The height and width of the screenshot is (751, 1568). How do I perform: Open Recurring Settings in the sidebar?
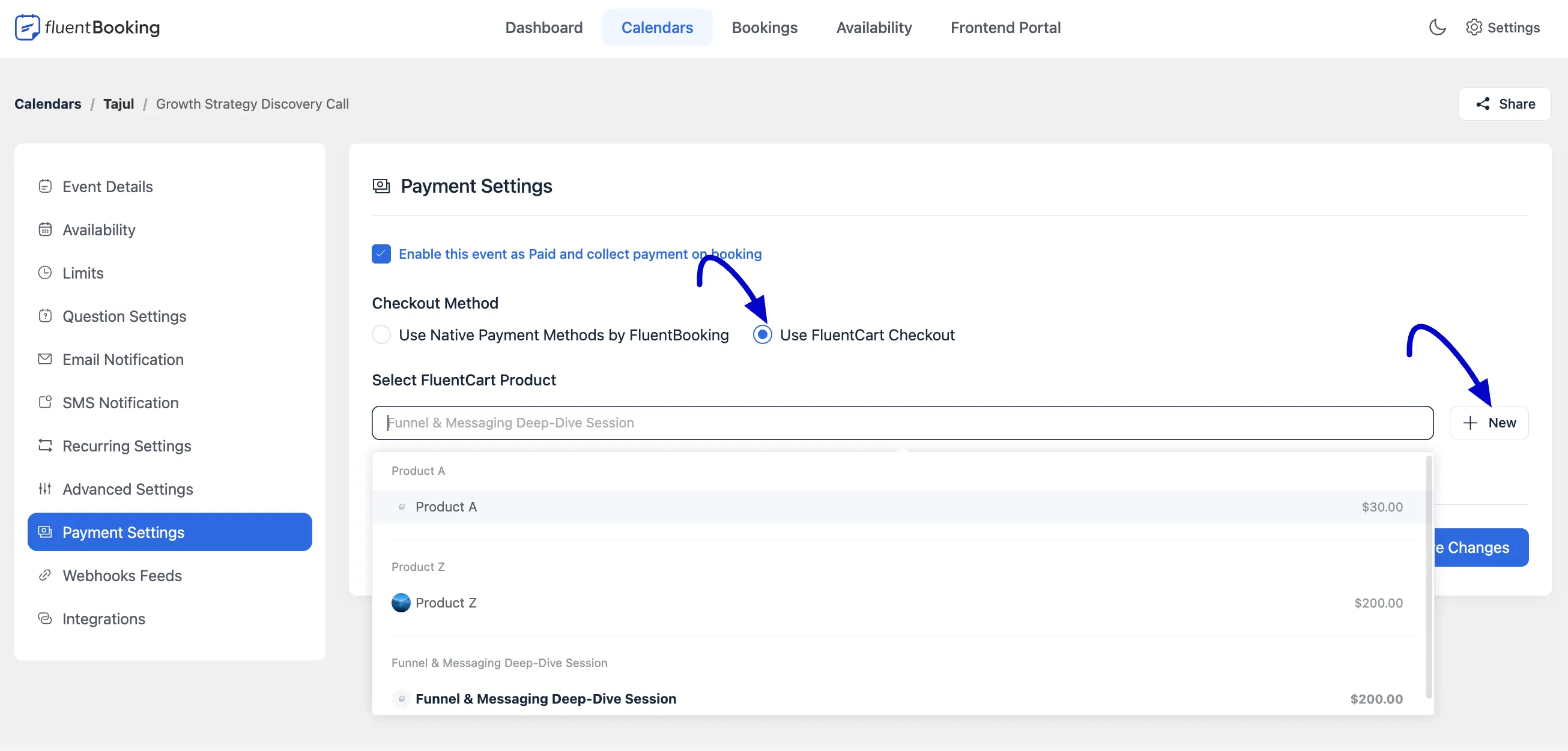tap(170, 445)
